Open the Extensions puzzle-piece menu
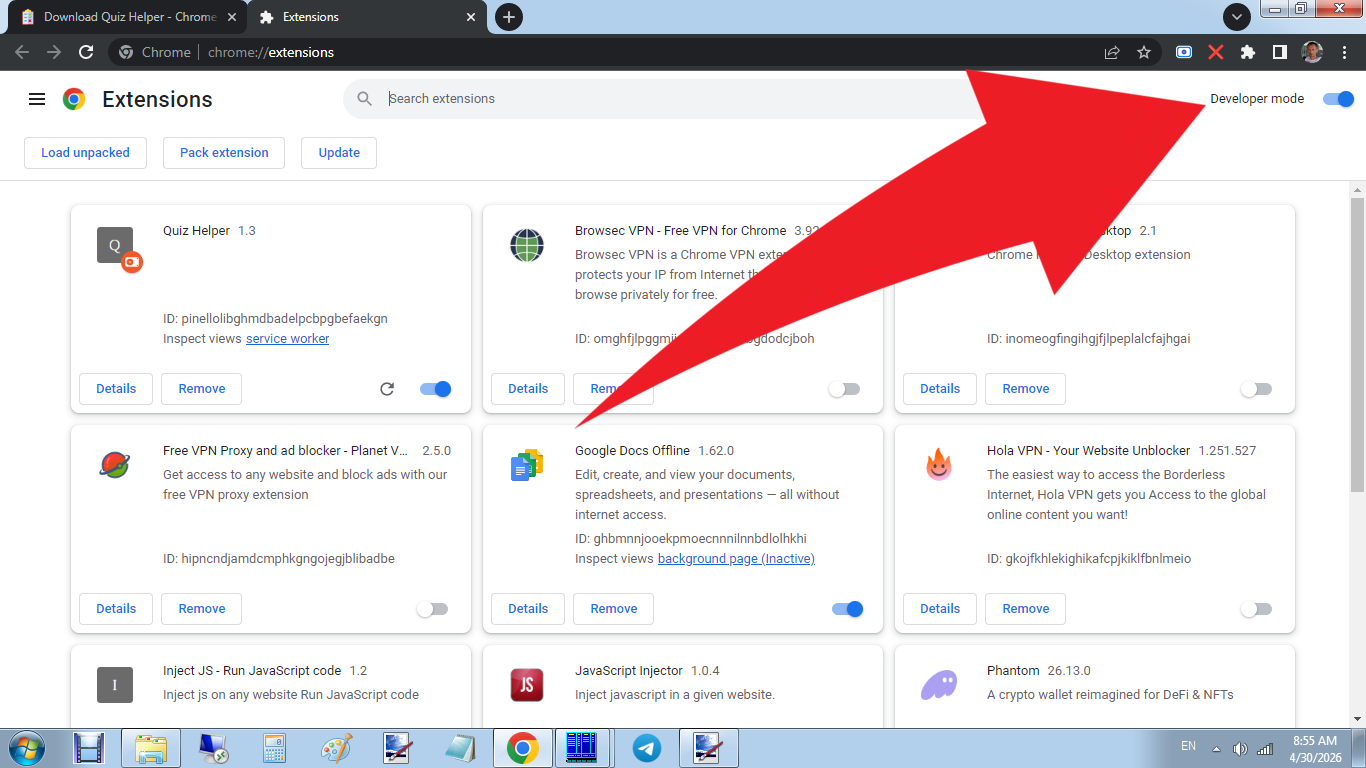The width and height of the screenshot is (1366, 768). pyautogui.click(x=1248, y=52)
